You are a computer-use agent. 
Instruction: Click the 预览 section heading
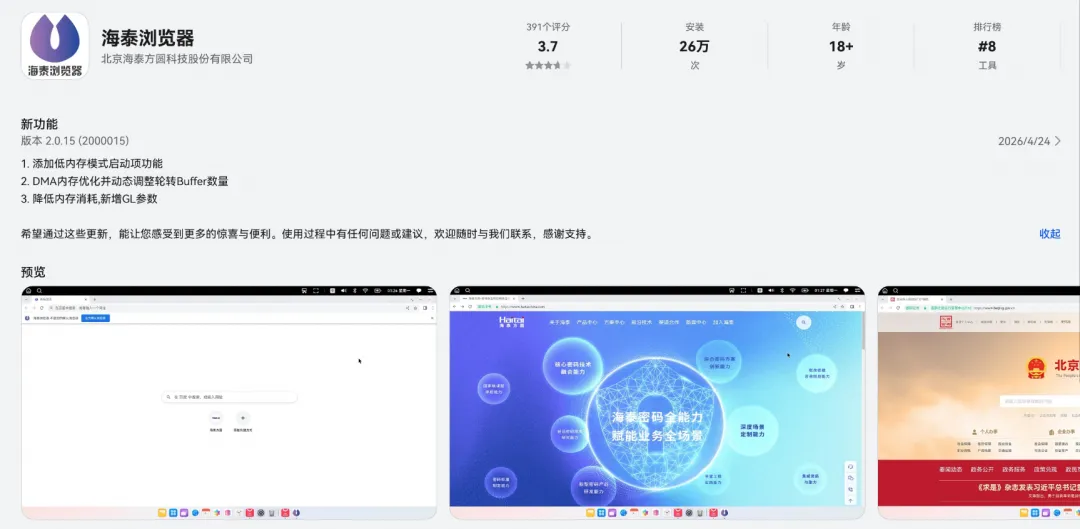click(33, 272)
